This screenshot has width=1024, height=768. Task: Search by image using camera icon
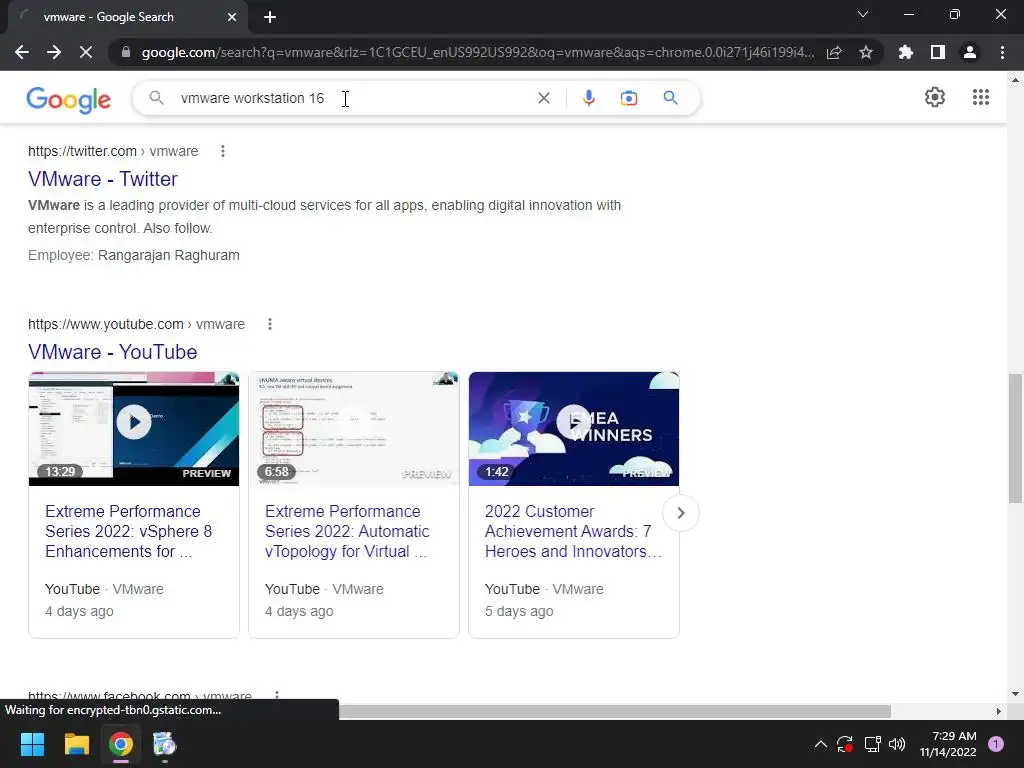(x=628, y=98)
